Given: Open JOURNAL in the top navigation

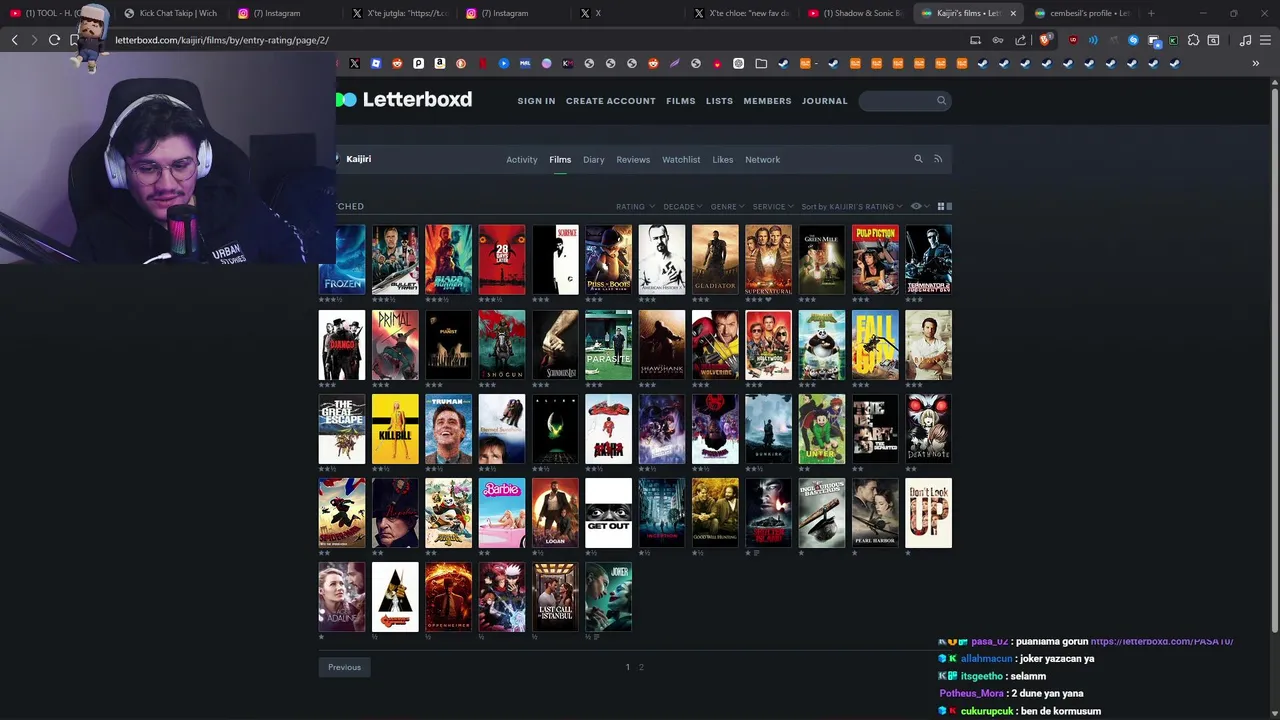Looking at the screenshot, I should click(825, 101).
